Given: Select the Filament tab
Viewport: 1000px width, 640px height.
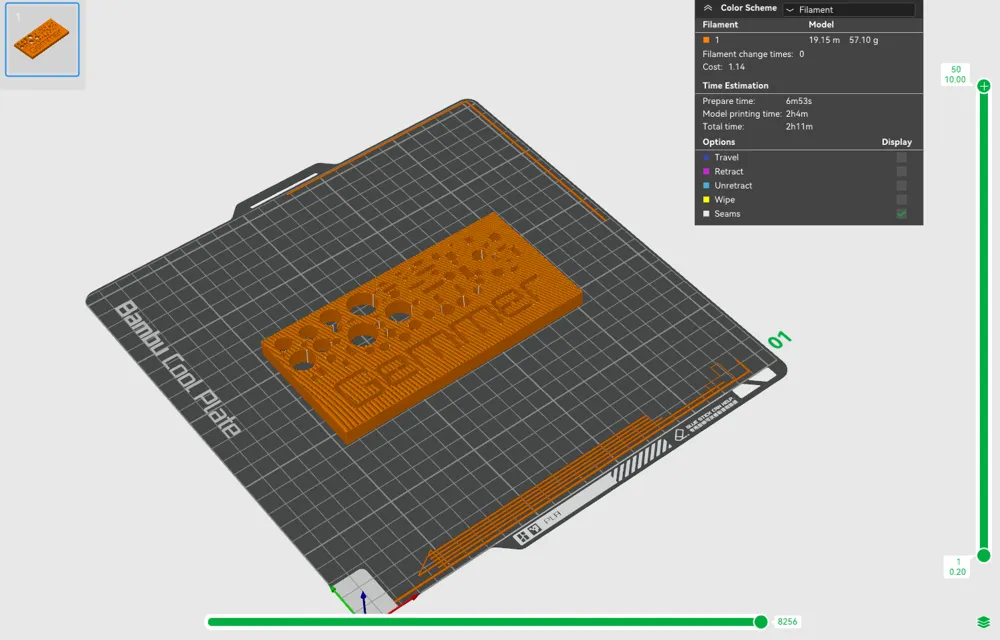Looking at the screenshot, I should (x=720, y=24).
